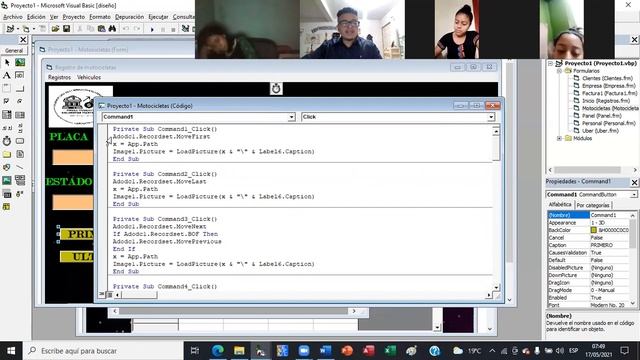Click the Save Project toolbar icon

pyautogui.click(x=66, y=29)
